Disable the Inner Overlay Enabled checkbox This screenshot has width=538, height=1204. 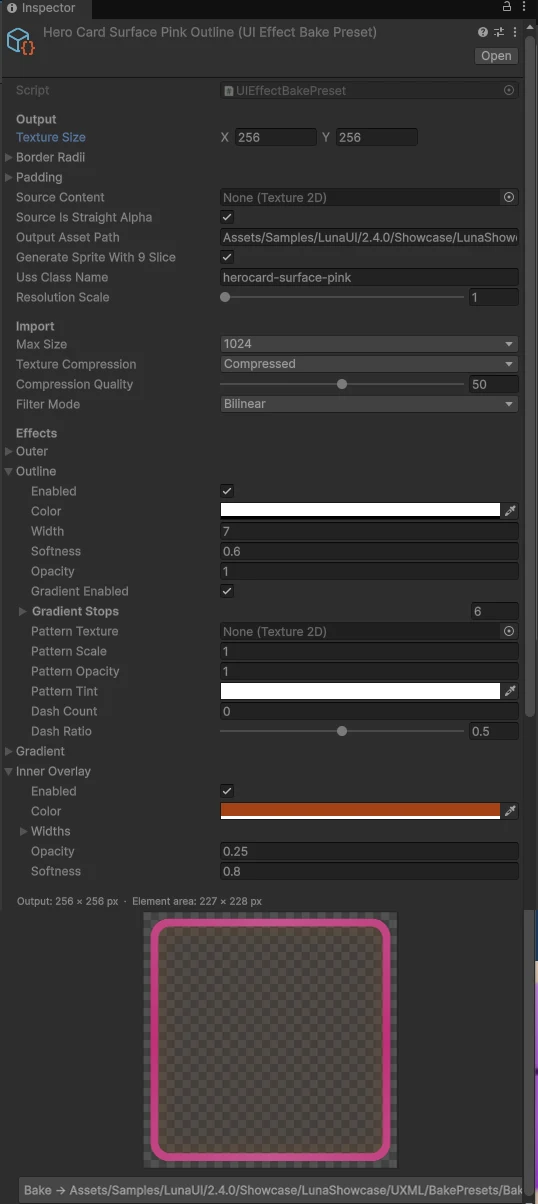[x=227, y=791]
